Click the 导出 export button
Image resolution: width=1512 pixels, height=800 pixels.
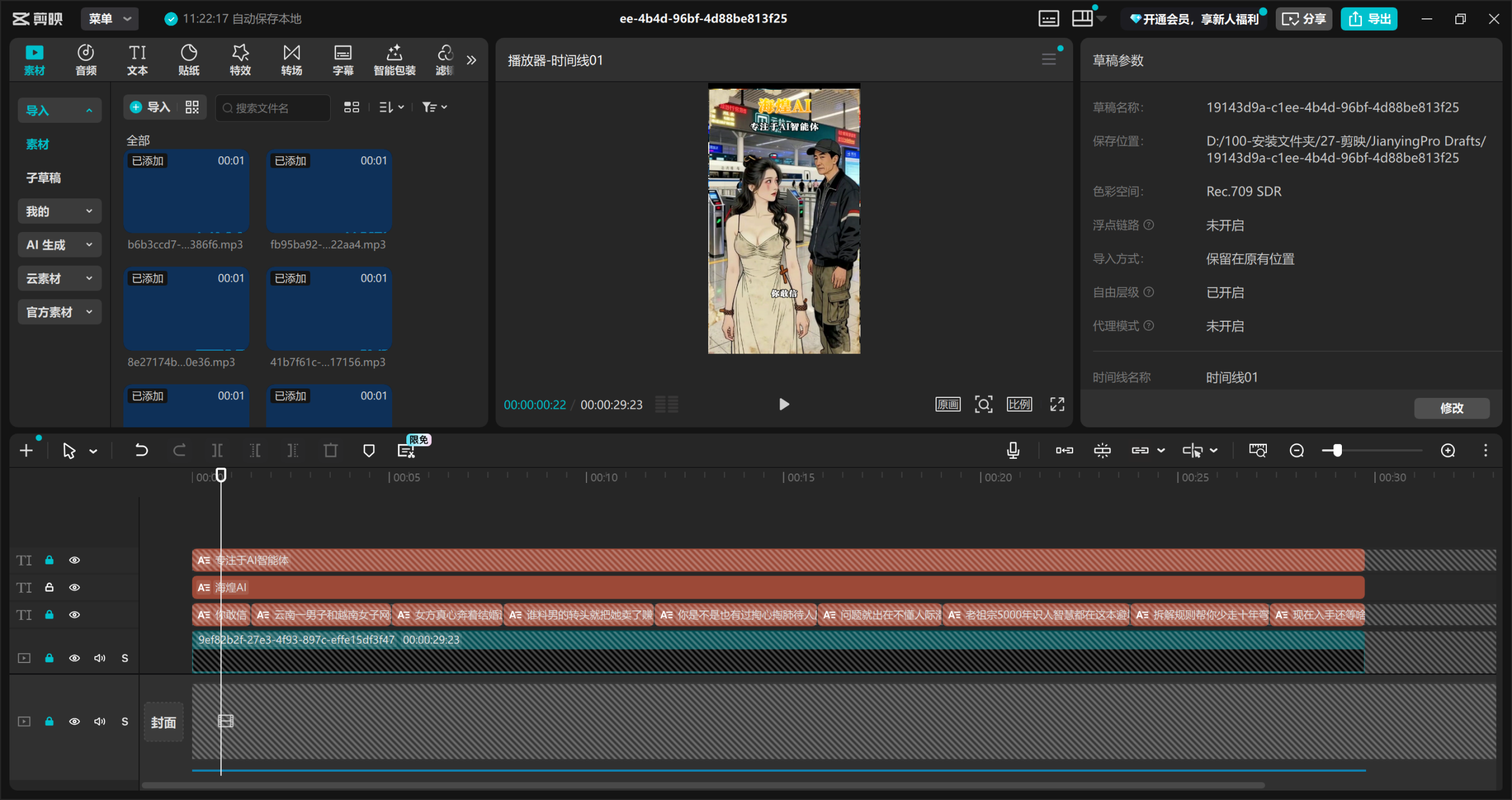click(1368, 19)
